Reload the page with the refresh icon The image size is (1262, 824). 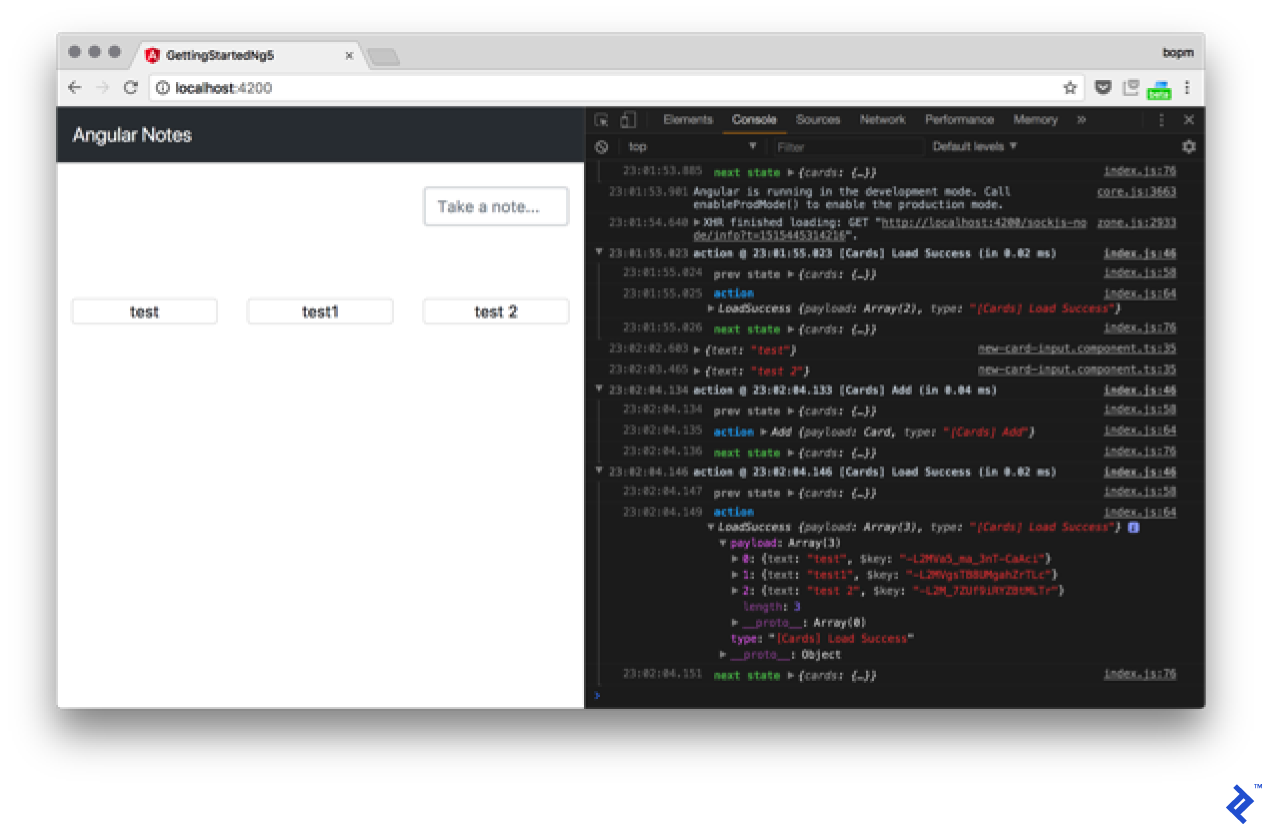tap(130, 88)
